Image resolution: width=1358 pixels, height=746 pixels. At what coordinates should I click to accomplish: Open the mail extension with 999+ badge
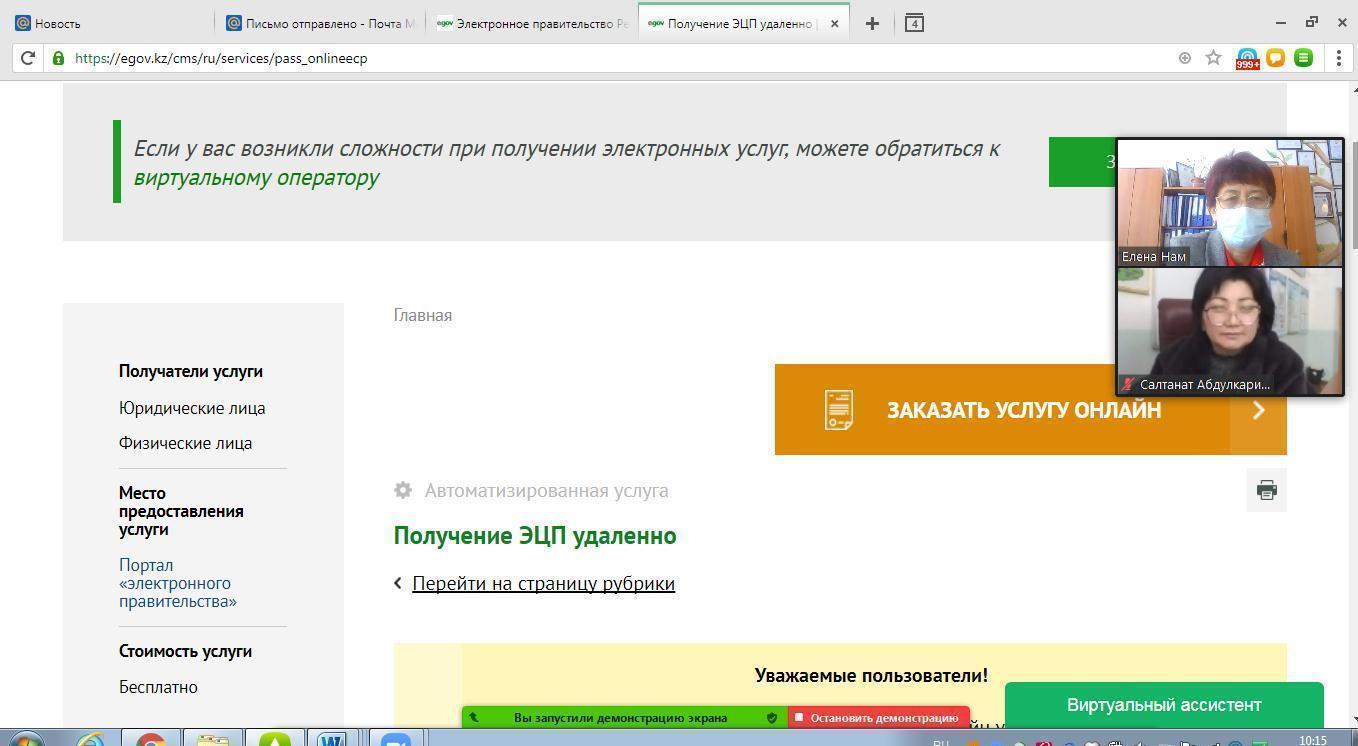click(1247, 58)
